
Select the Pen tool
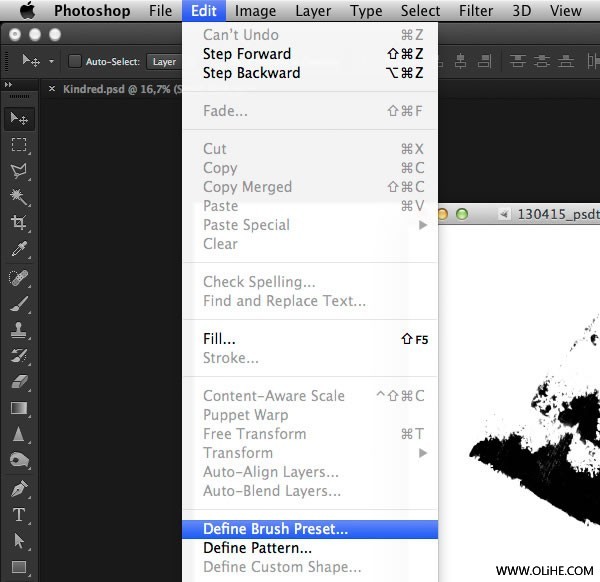[x=19, y=489]
